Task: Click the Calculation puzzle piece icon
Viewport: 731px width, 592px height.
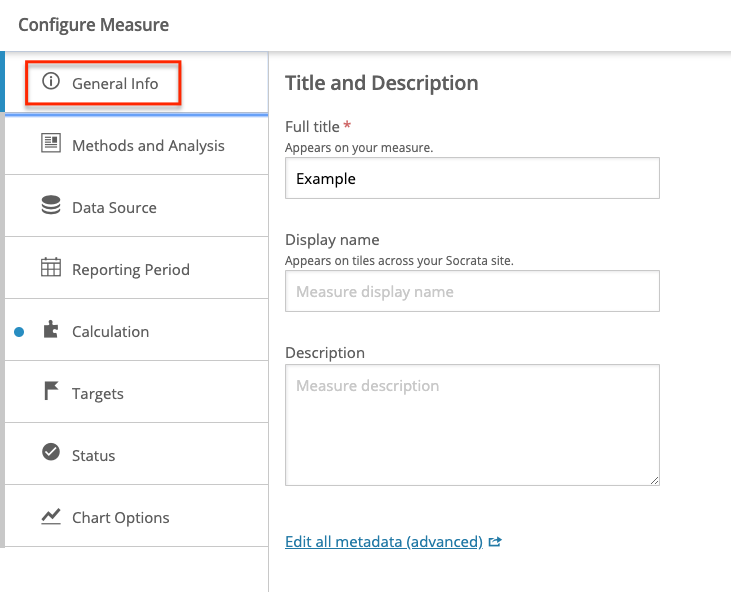Action: [x=51, y=329]
